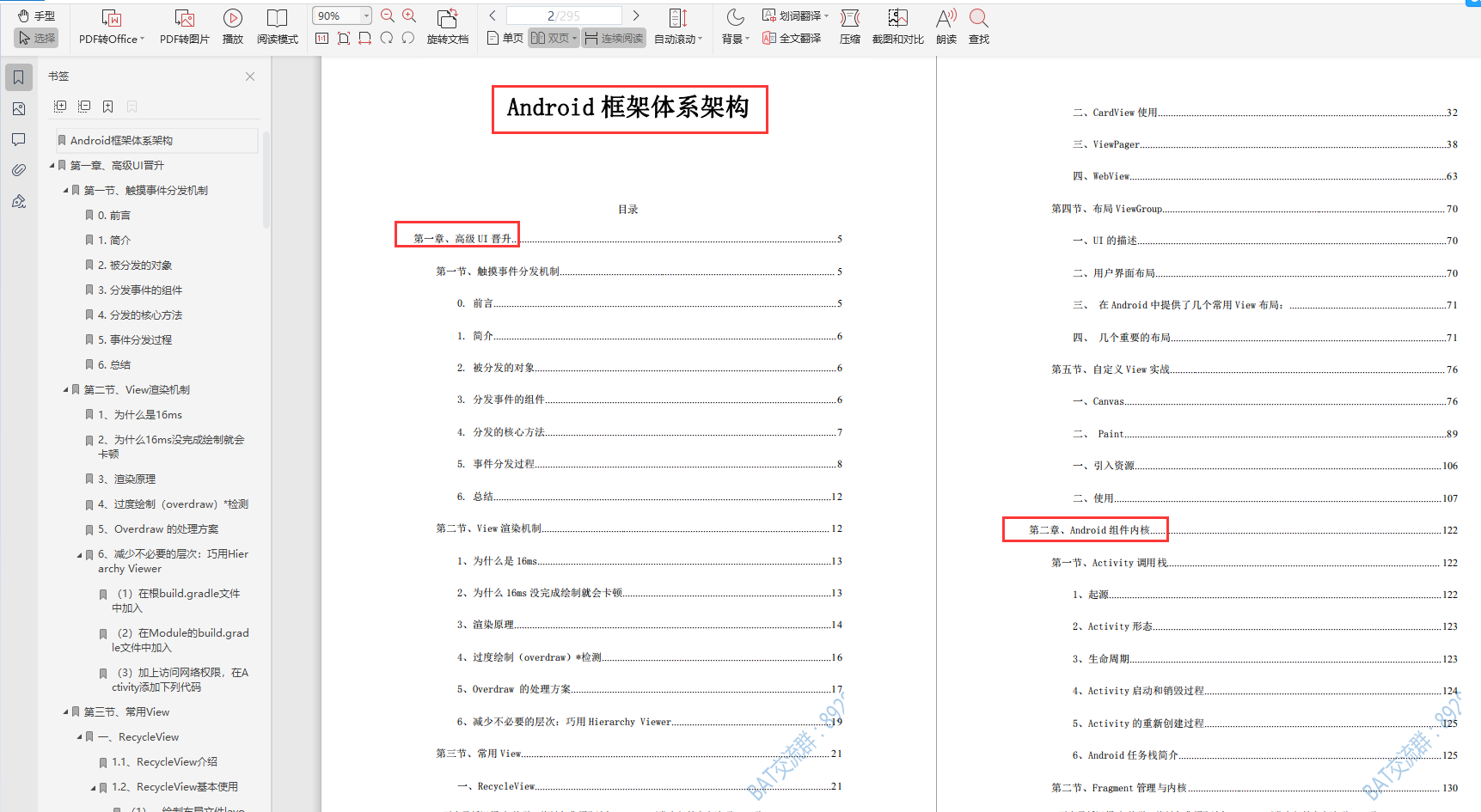Collapse 6、减少不必要的层次 bookmark node
1481x812 pixels.
click(79, 554)
